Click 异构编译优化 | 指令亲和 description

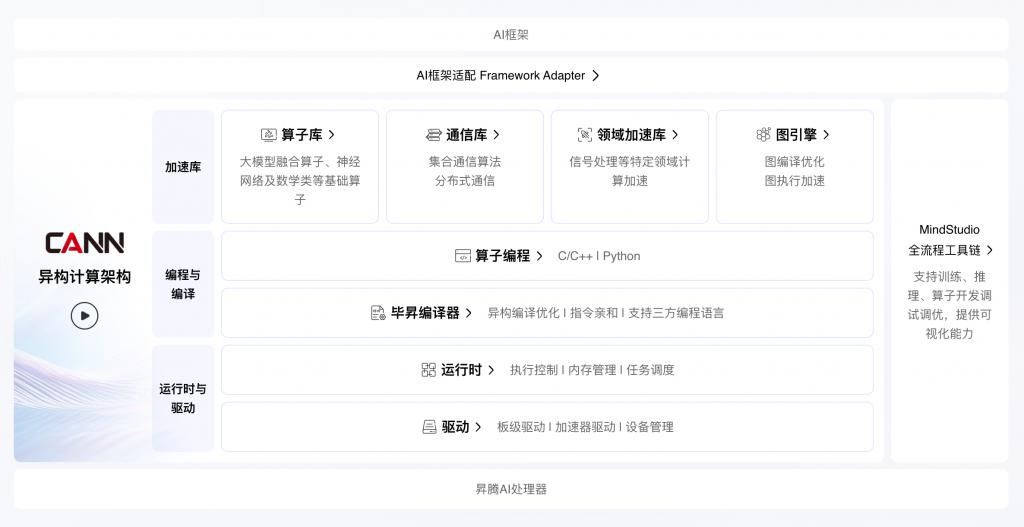tap(605, 313)
